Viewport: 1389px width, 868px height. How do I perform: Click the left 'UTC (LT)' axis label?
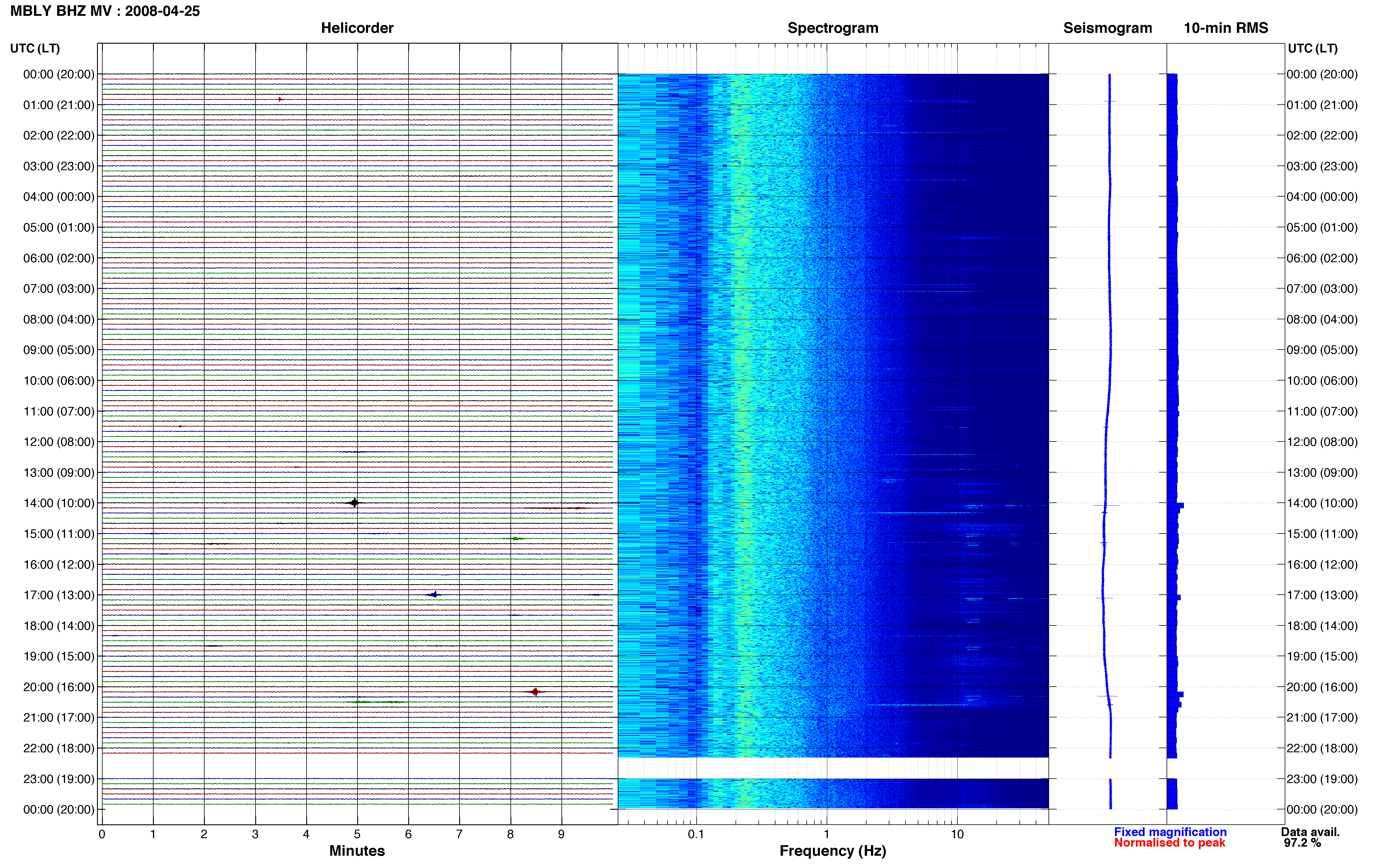(x=35, y=48)
